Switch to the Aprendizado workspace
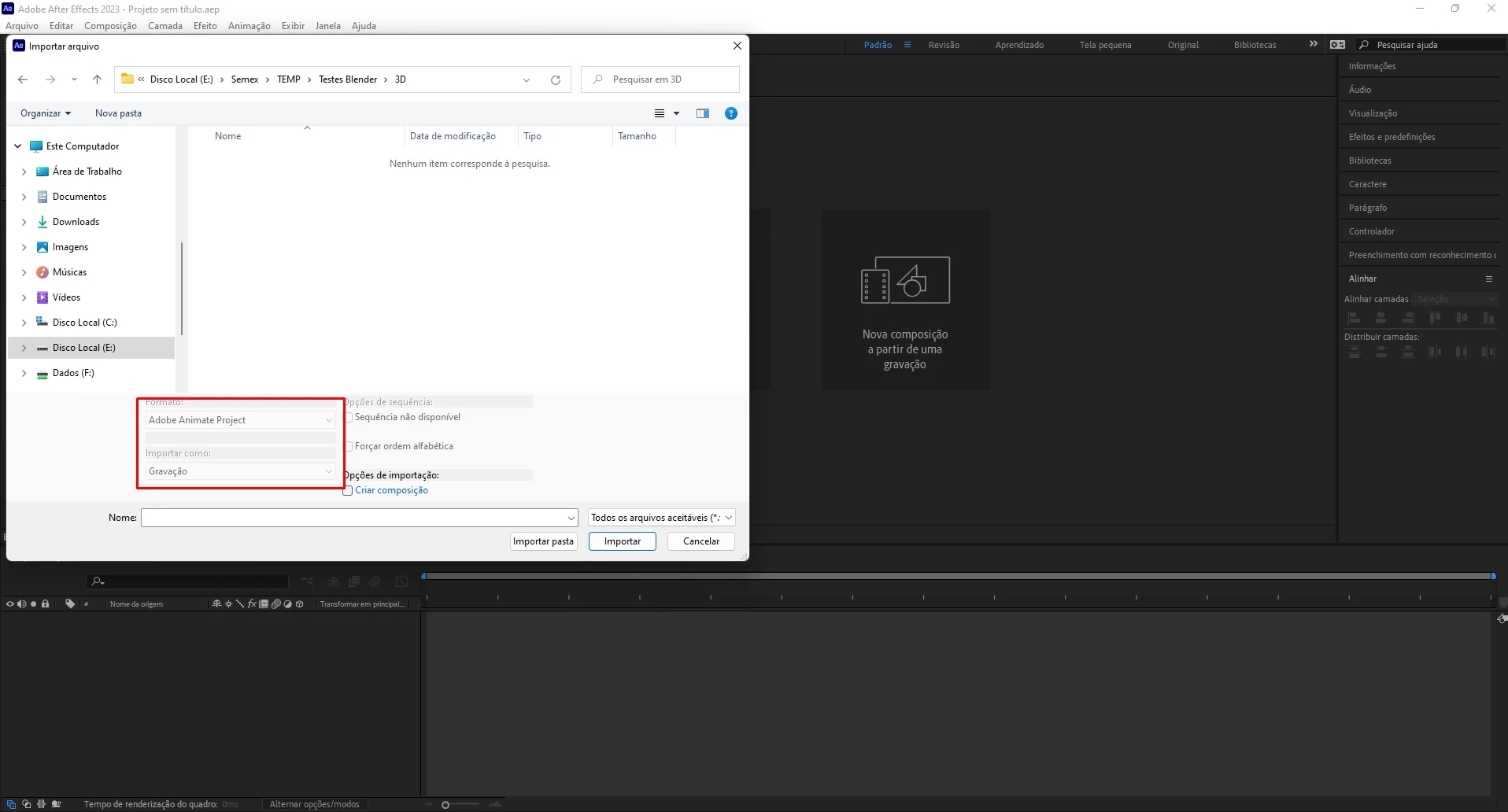 coord(1019,45)
